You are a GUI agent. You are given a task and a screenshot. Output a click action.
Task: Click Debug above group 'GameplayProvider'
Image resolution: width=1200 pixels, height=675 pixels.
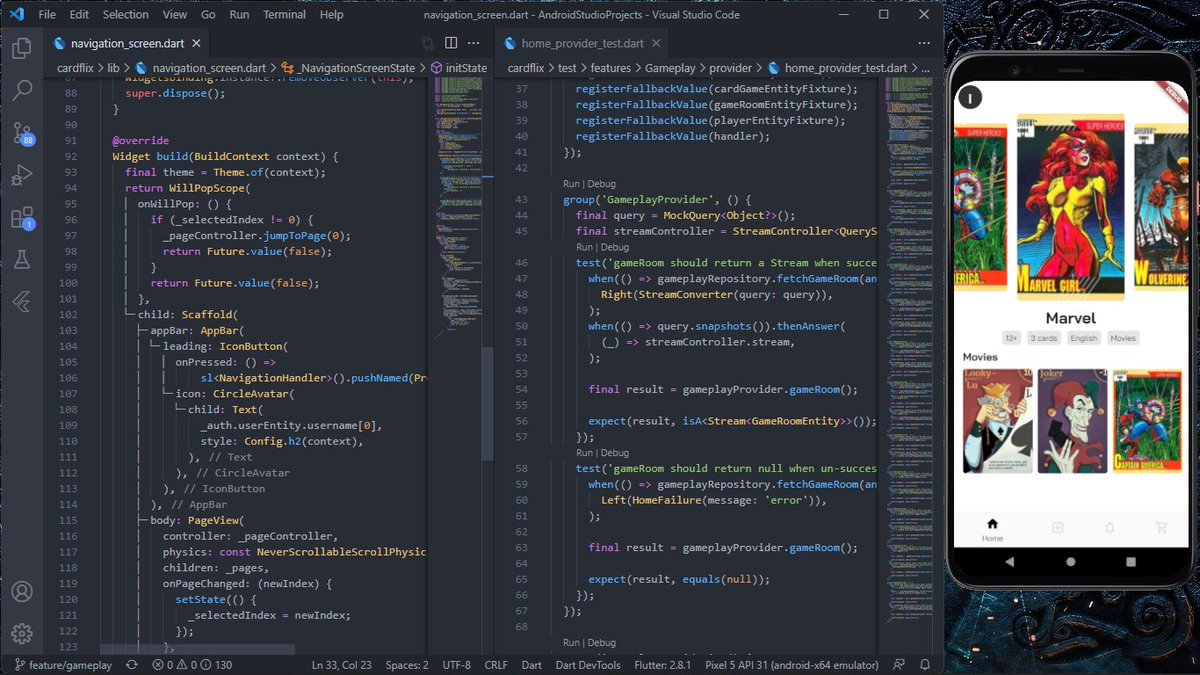(x=602, y=184)
